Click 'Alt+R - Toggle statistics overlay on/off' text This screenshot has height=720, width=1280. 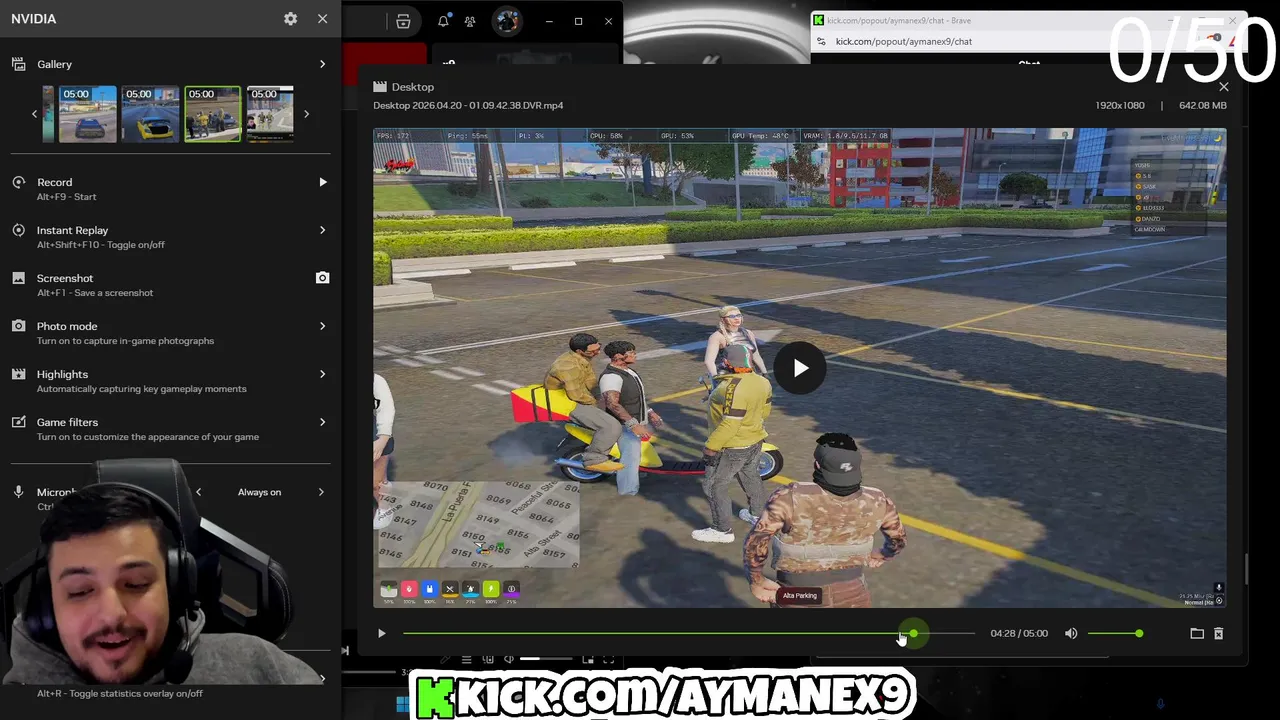point(120,693)
